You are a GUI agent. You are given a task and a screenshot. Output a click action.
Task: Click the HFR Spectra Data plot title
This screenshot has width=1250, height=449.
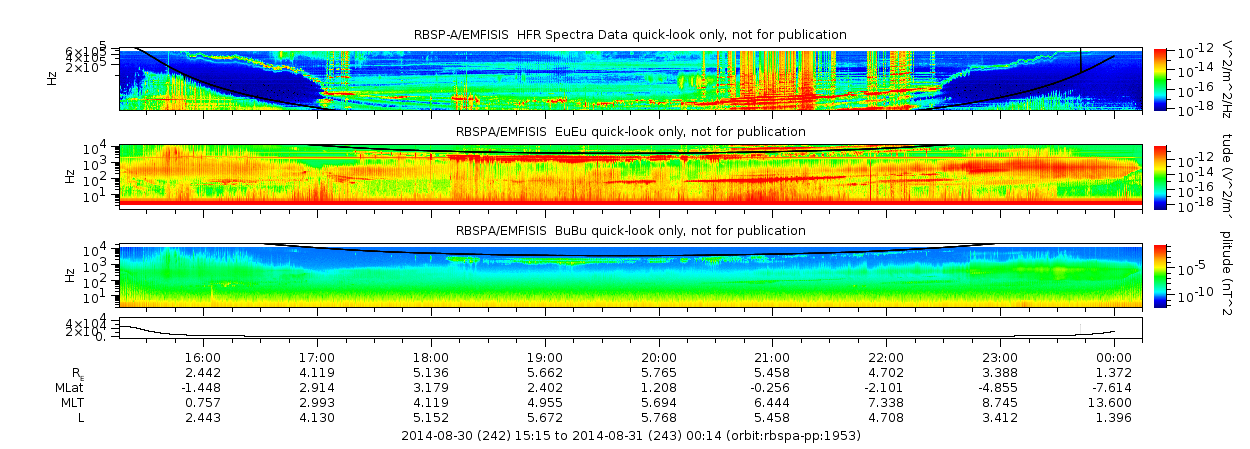point(630,35)
